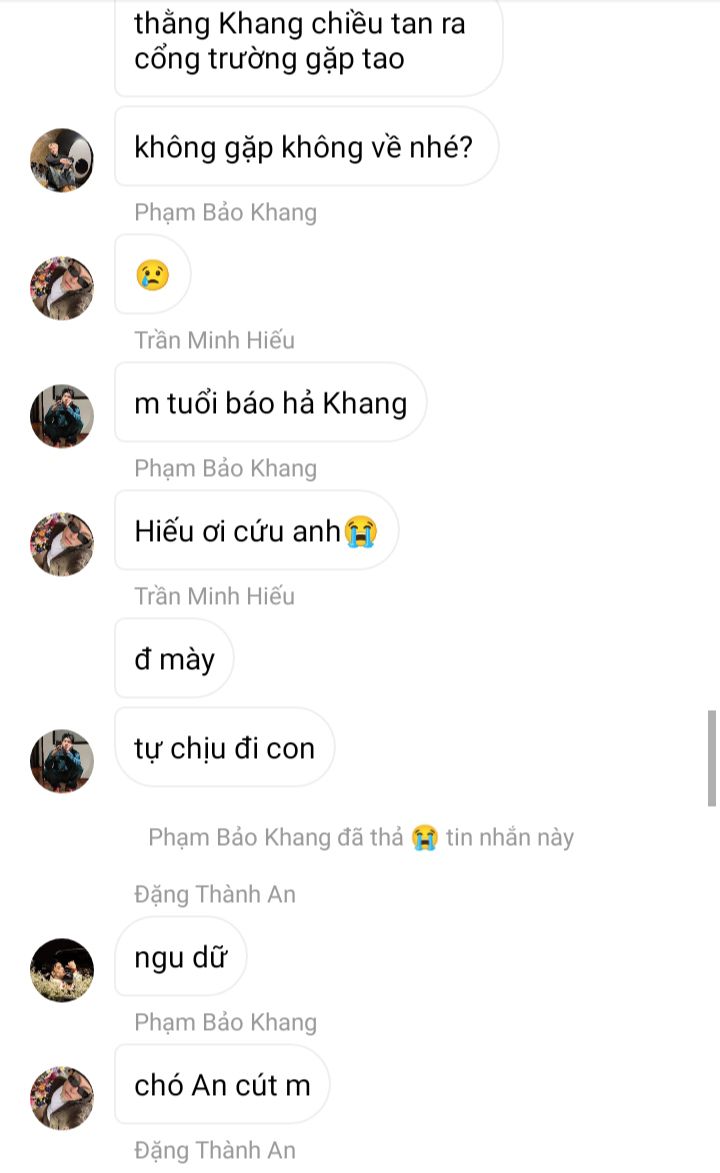Tap the 'chó An cút m' message

222,1084
